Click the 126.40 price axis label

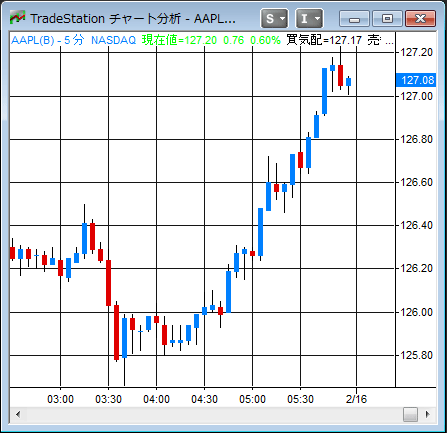(416, 225)
